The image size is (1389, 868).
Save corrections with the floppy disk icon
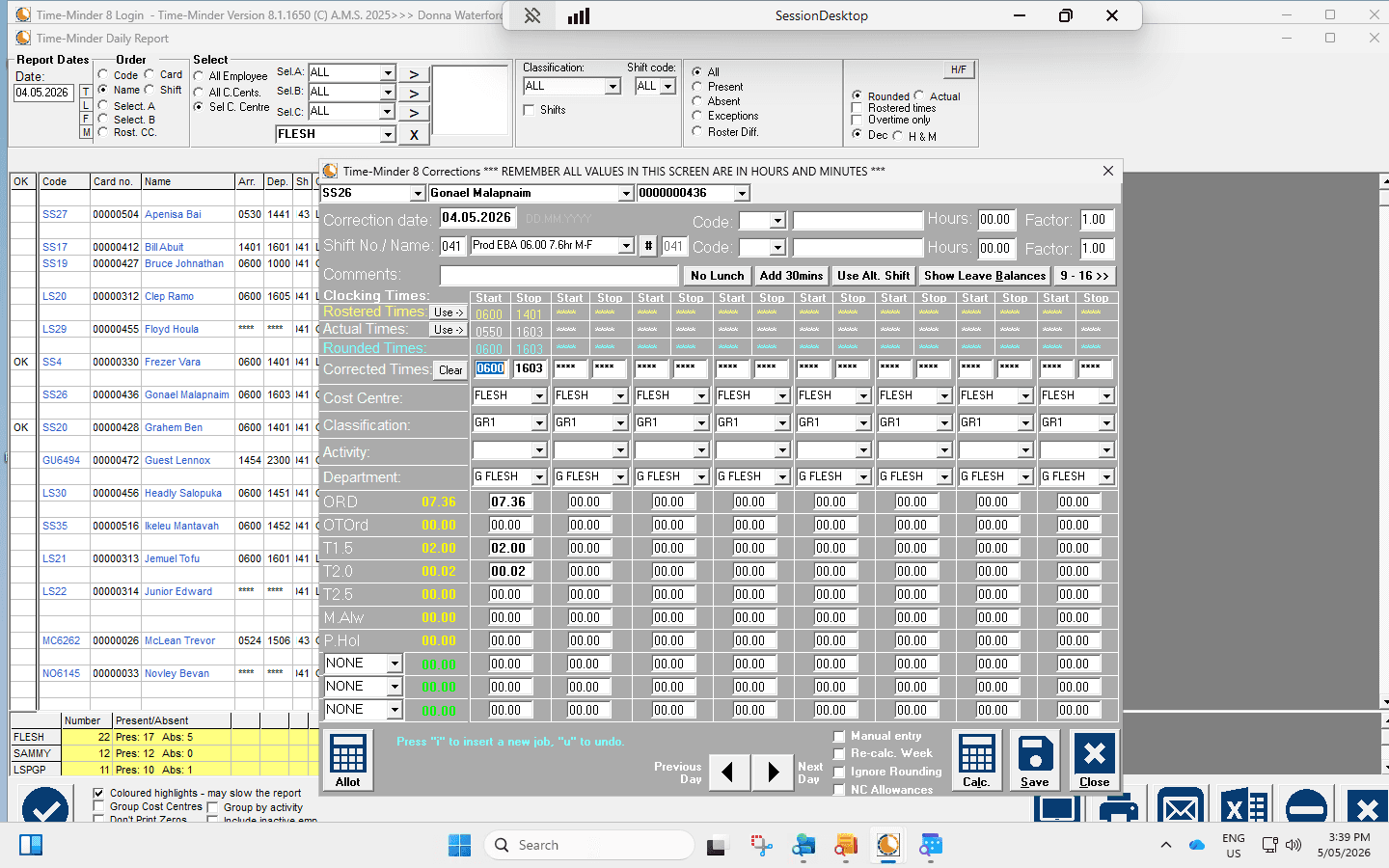coord(1035,760)
